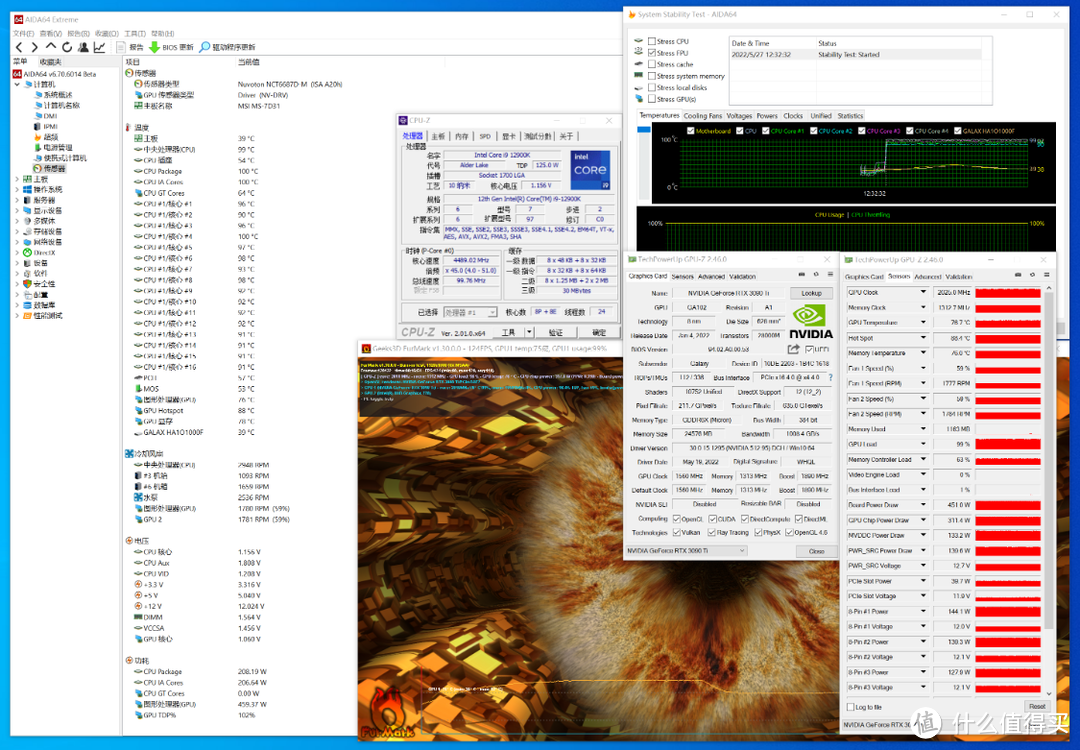Click the GPU-Z Sensors window camera icon
Image resolution: width=1080 pixels, height=750 pixels.
[1018, 275]
